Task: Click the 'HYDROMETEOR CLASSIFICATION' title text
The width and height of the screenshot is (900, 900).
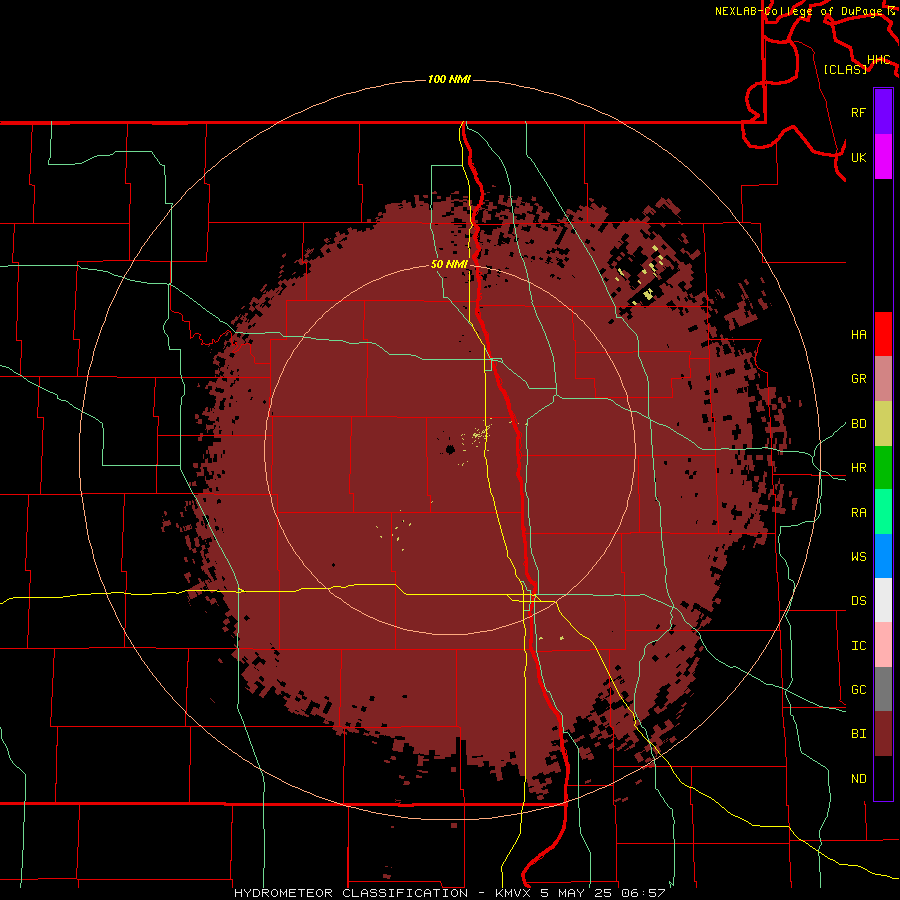Action: point(351,893)
